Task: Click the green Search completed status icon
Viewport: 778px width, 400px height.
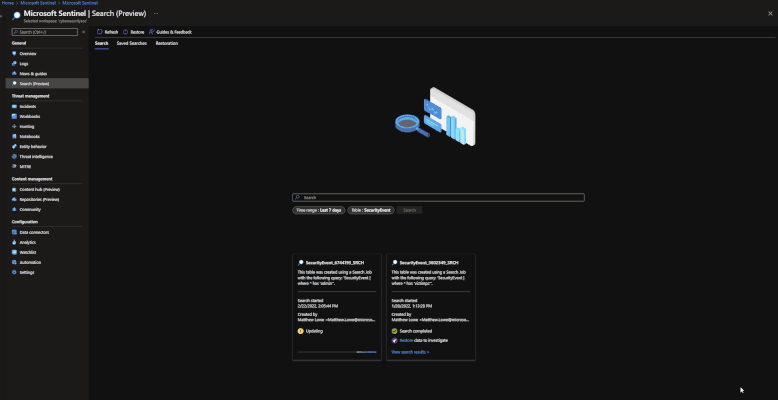Action: (394, 331)
